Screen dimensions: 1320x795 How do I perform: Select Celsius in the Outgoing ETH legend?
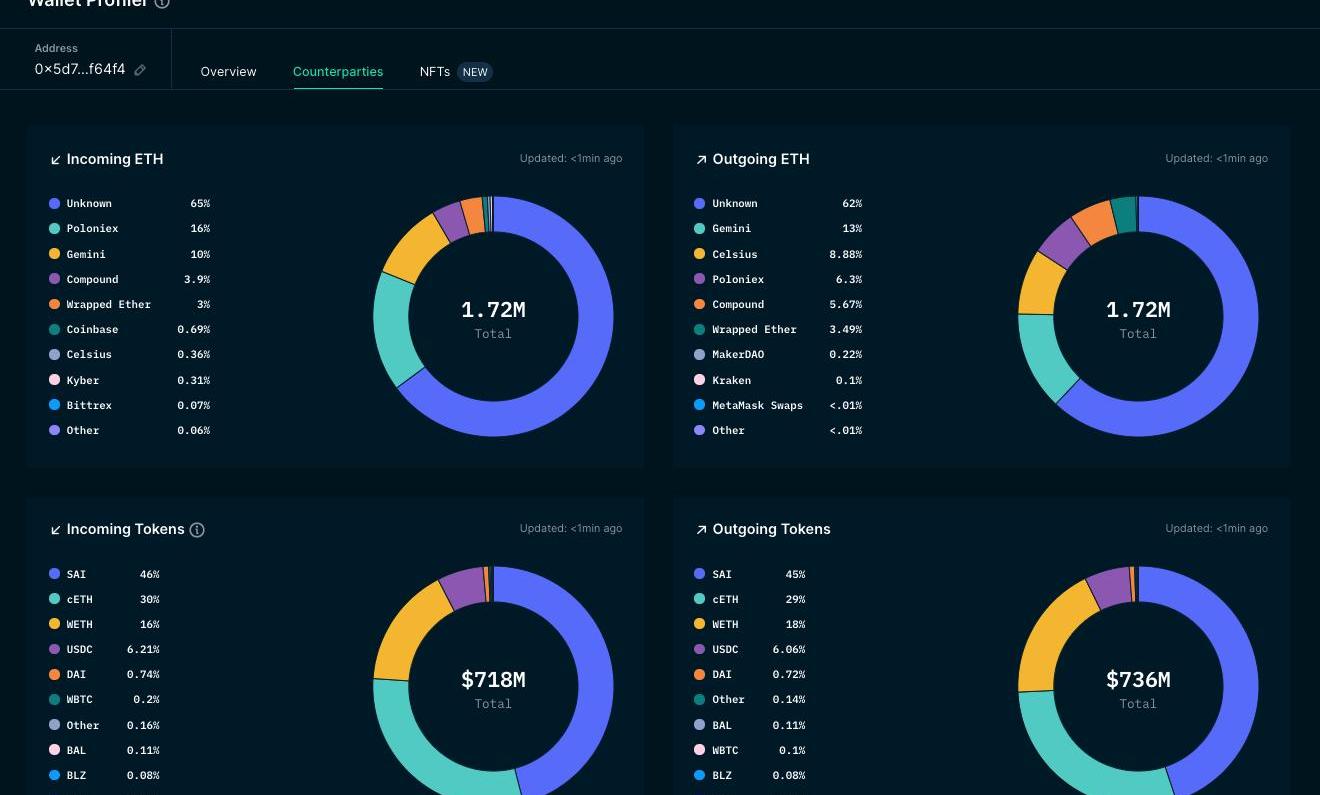(x=734, y=254)
